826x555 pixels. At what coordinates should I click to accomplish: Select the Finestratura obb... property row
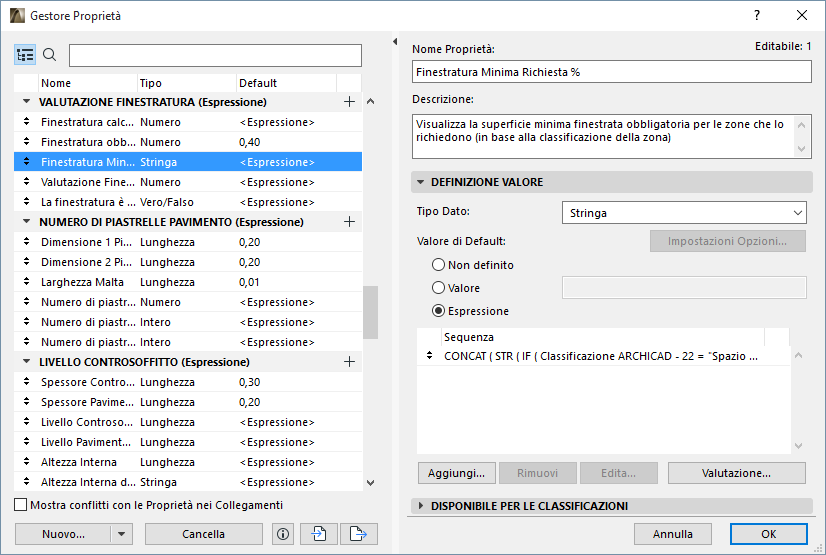[x=188, y=142]
